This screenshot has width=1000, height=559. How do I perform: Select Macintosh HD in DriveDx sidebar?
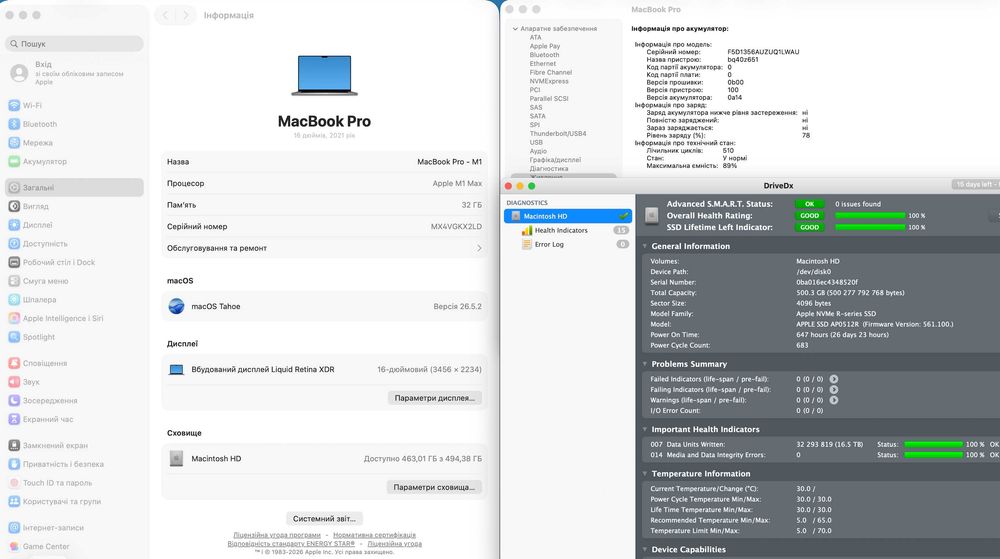click(x=568, y=216)
